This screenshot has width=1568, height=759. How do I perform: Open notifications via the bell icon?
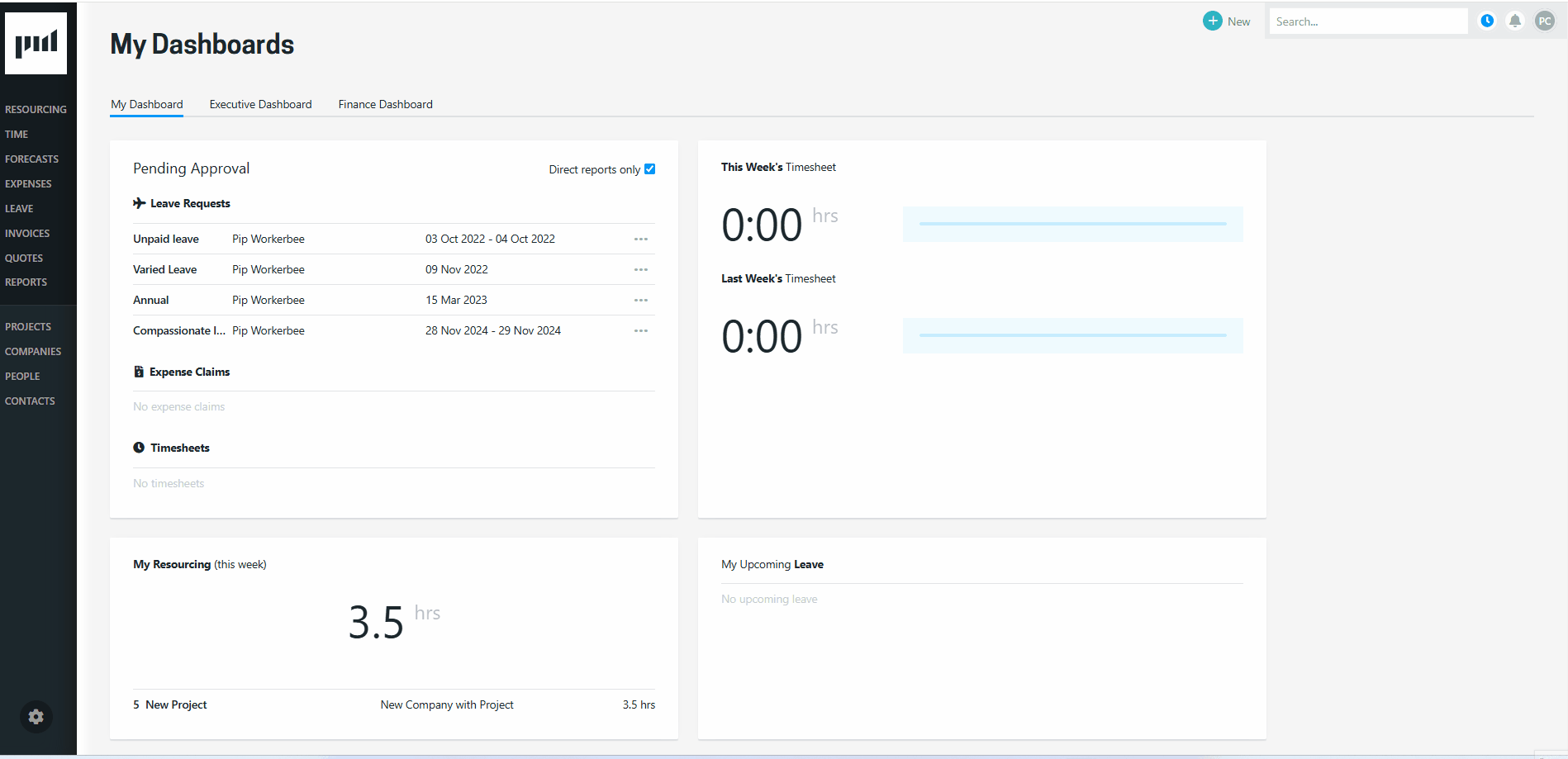pyautogui.click(x=1515, y=21)
